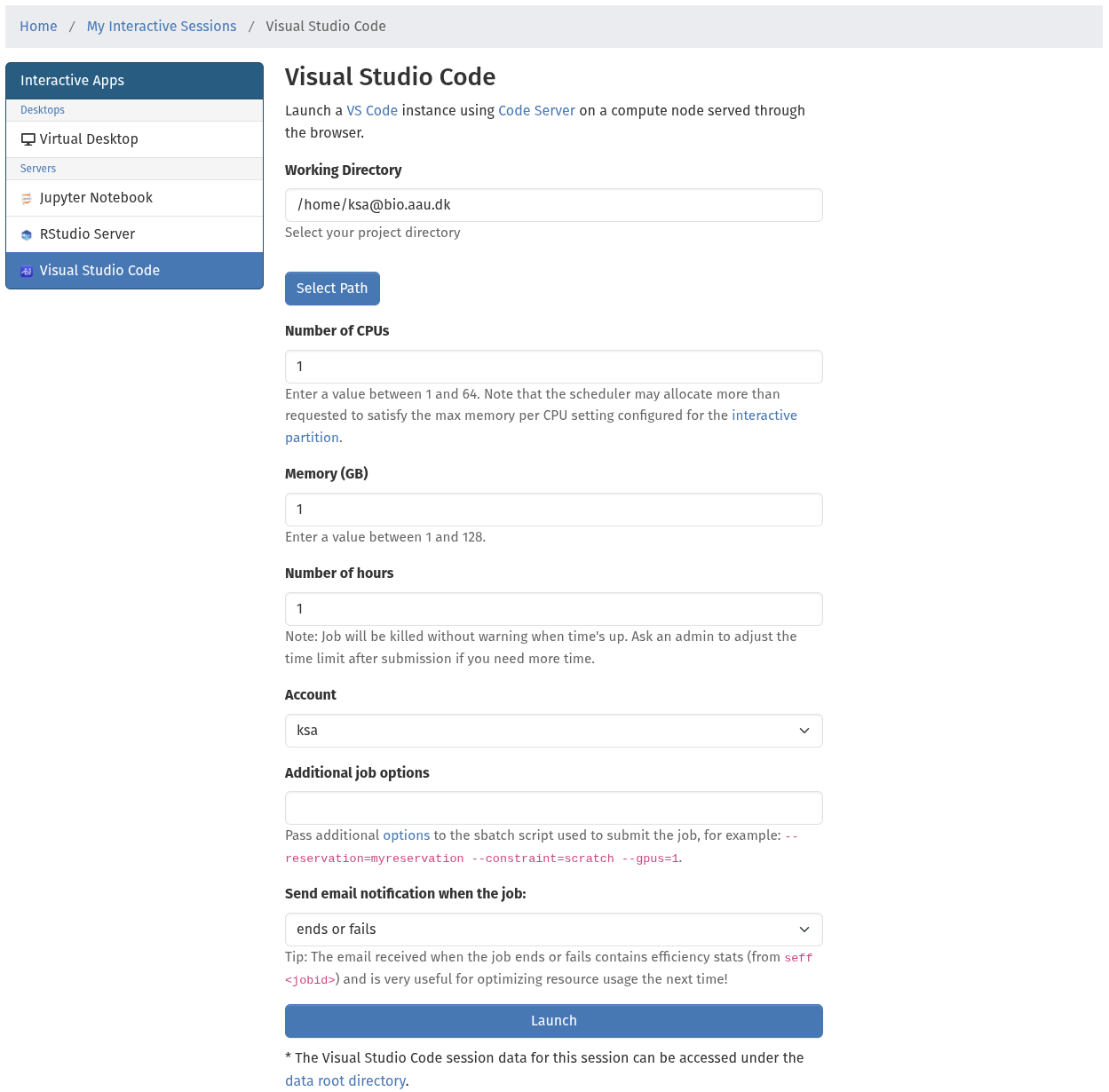Open My Interactive Sessions breadcrumb
1109x1092 pixels.
pyautogui.click(x=162, y=27)
